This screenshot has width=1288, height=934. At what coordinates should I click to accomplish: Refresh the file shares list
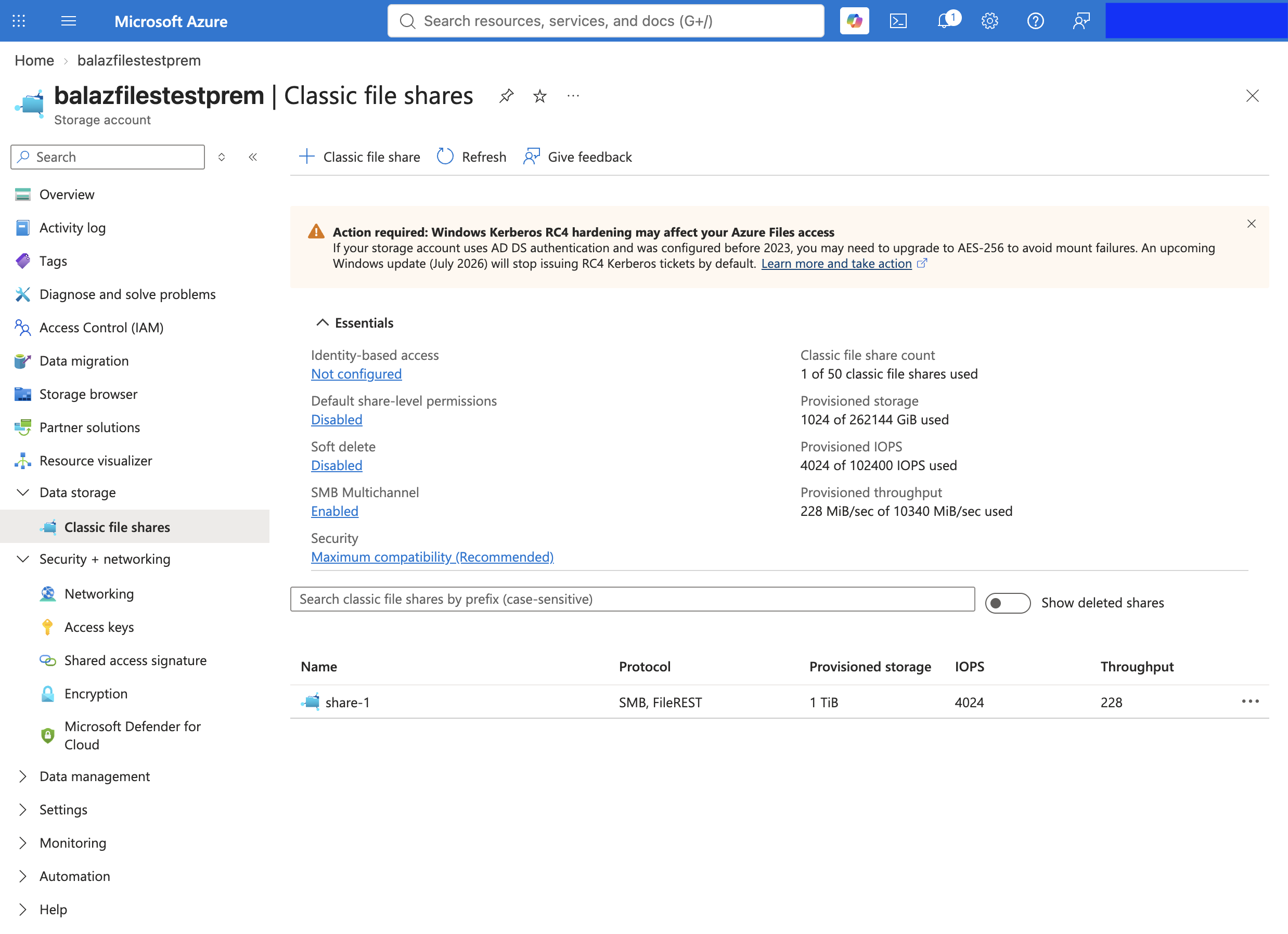[471, 157]
